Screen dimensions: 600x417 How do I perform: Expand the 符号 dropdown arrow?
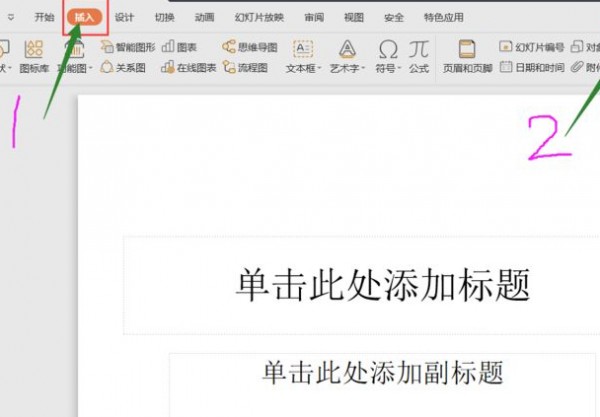(399, 69)
